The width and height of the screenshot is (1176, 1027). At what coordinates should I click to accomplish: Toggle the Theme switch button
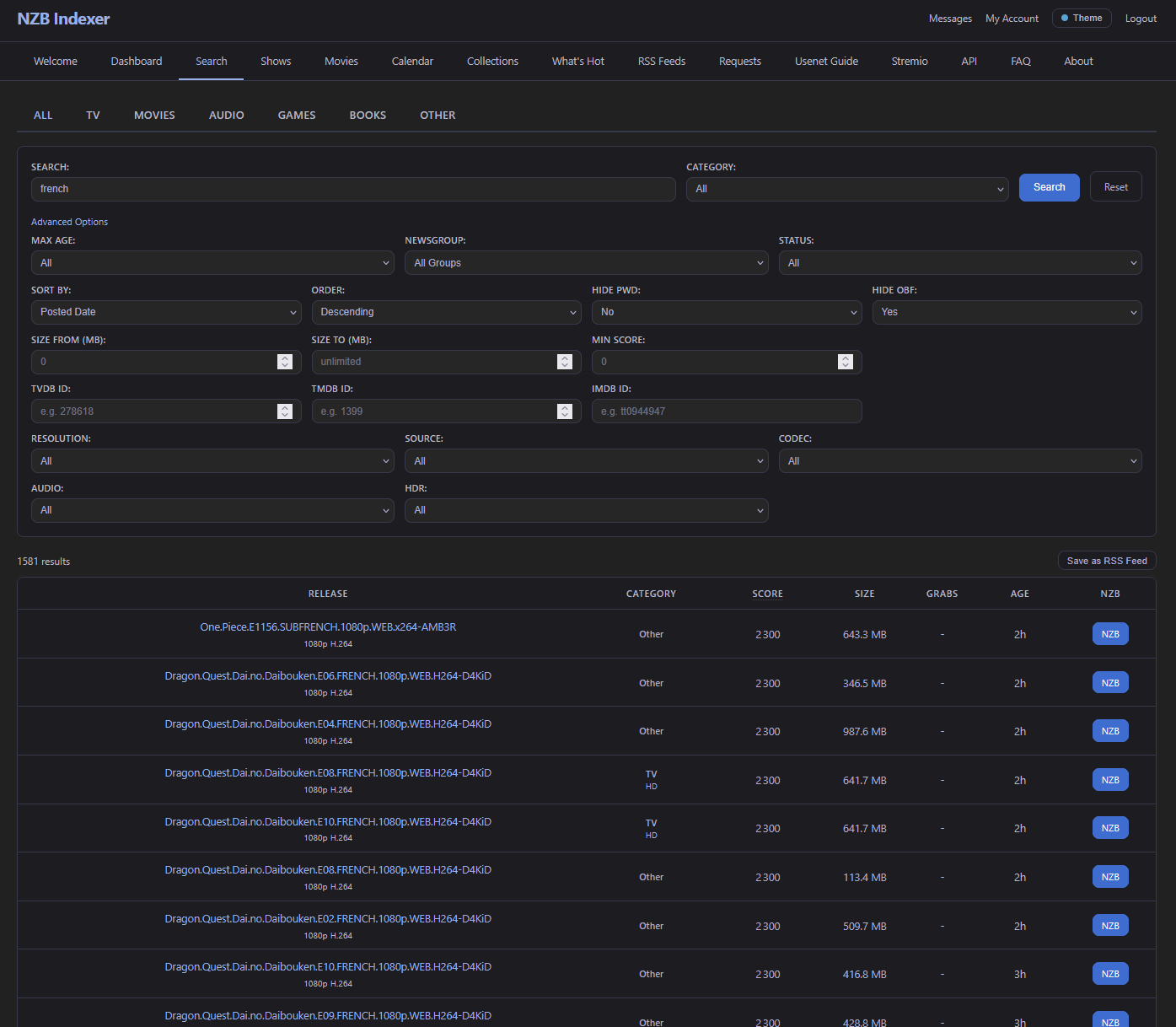[1081, 19]
